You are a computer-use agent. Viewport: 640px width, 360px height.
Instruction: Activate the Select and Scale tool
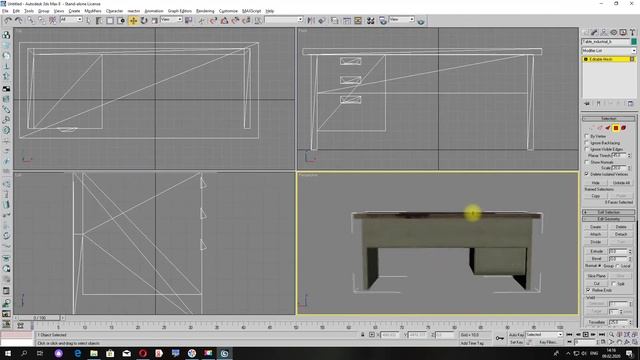(x=155, y=20)
